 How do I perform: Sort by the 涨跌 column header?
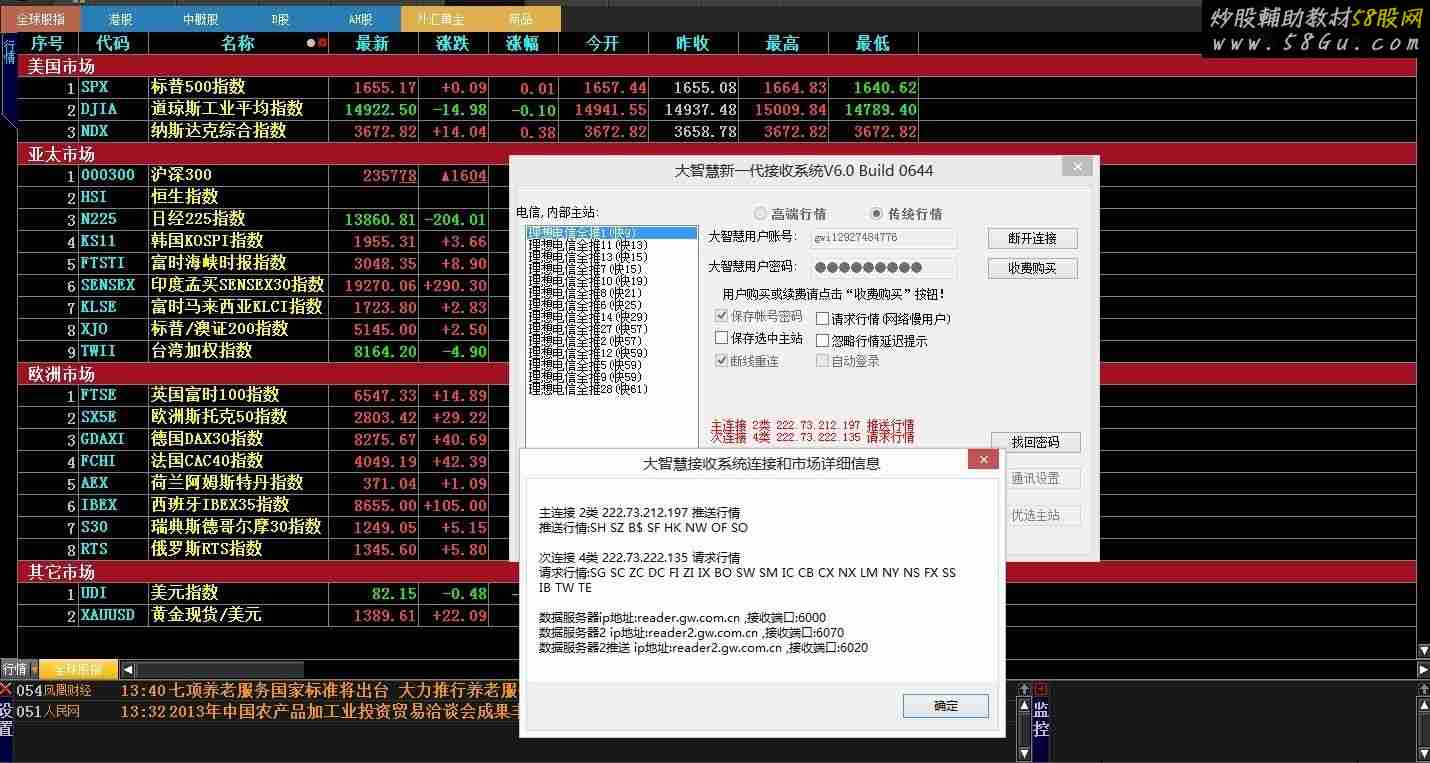tap(453, 43)
